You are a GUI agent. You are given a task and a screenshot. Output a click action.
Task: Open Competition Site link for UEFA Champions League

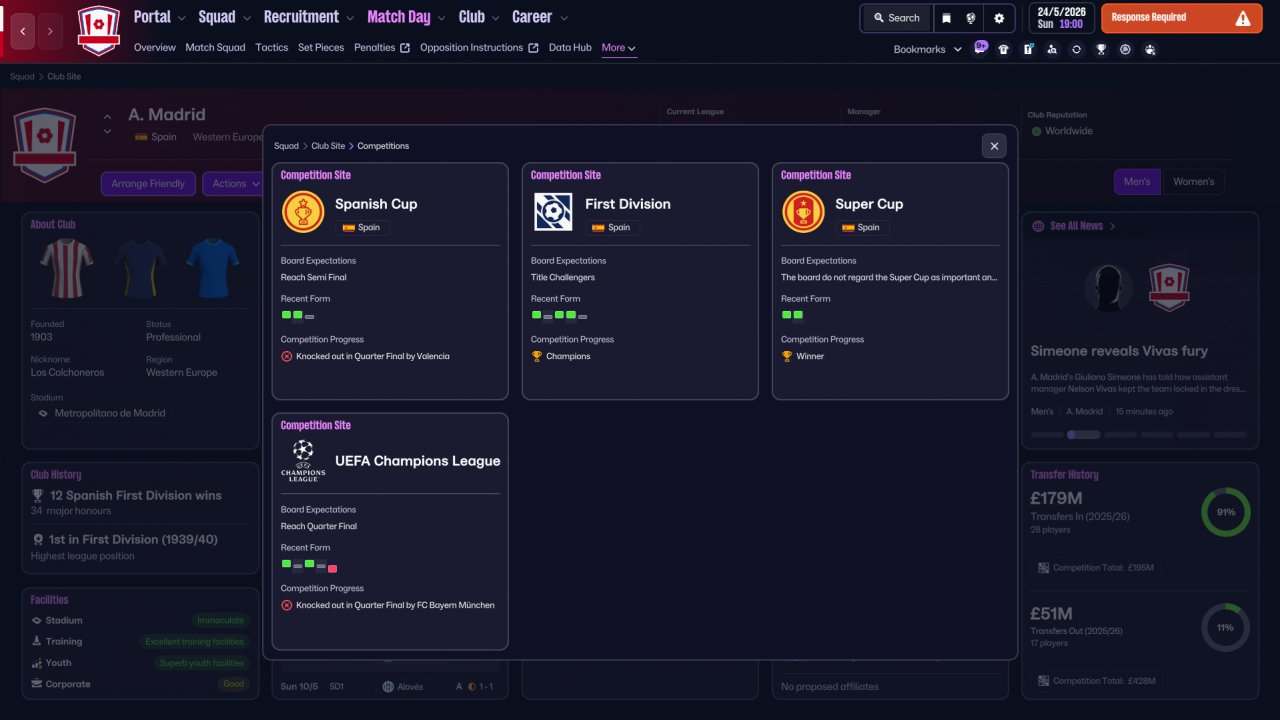[316, 425]
